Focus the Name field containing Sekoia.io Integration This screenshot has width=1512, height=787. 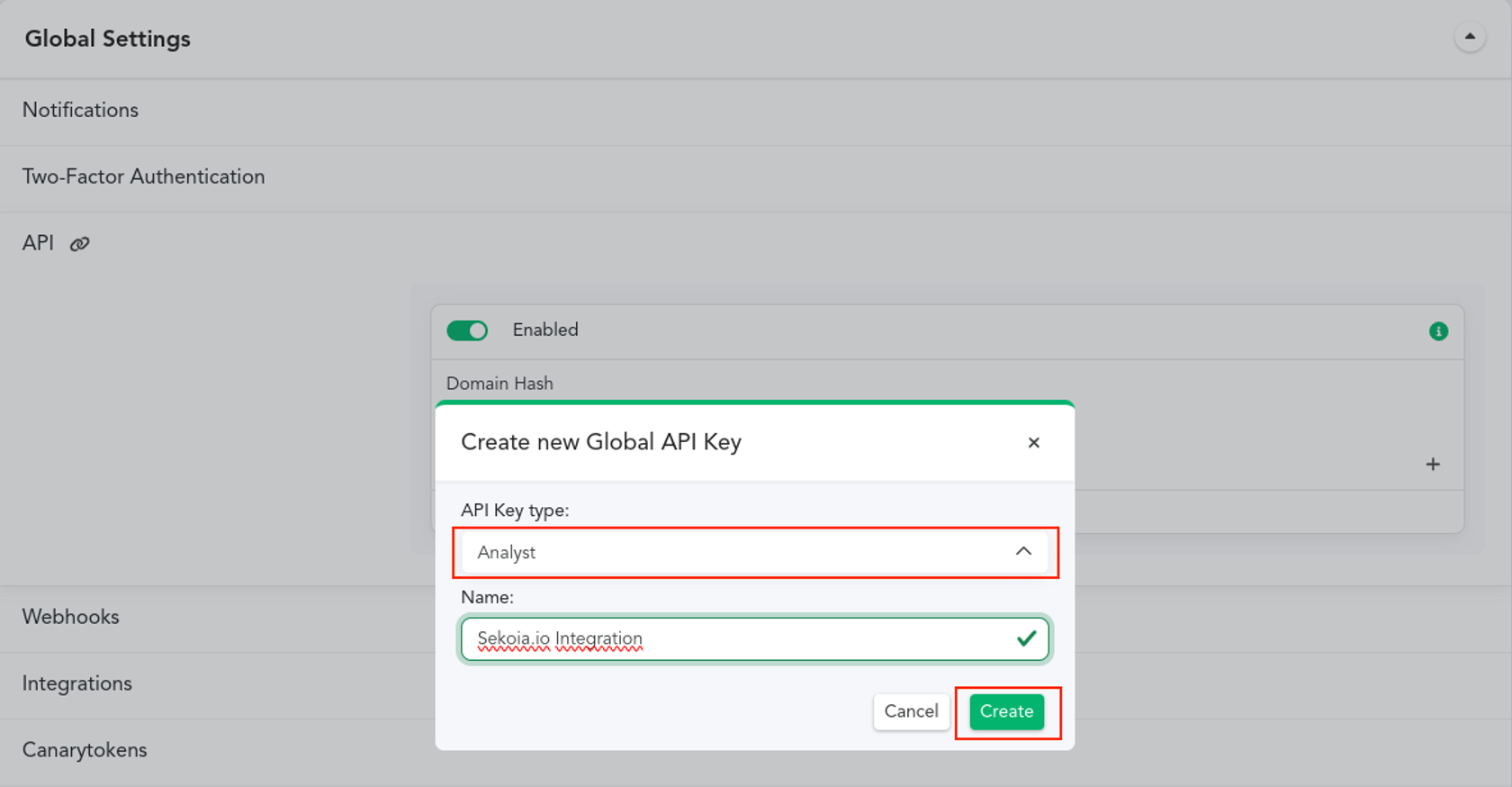[x=754, y=638]
